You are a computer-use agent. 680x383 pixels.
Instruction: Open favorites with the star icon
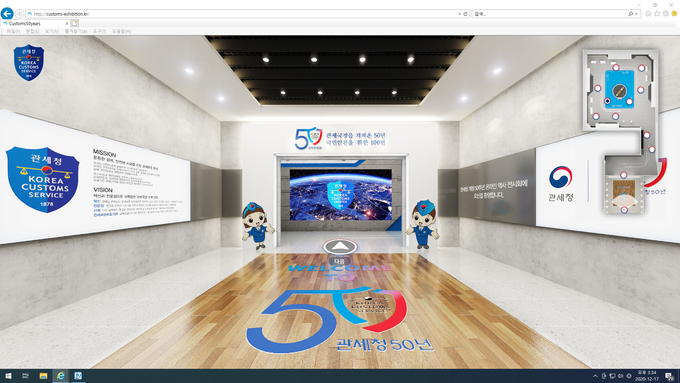coord(657,14)
